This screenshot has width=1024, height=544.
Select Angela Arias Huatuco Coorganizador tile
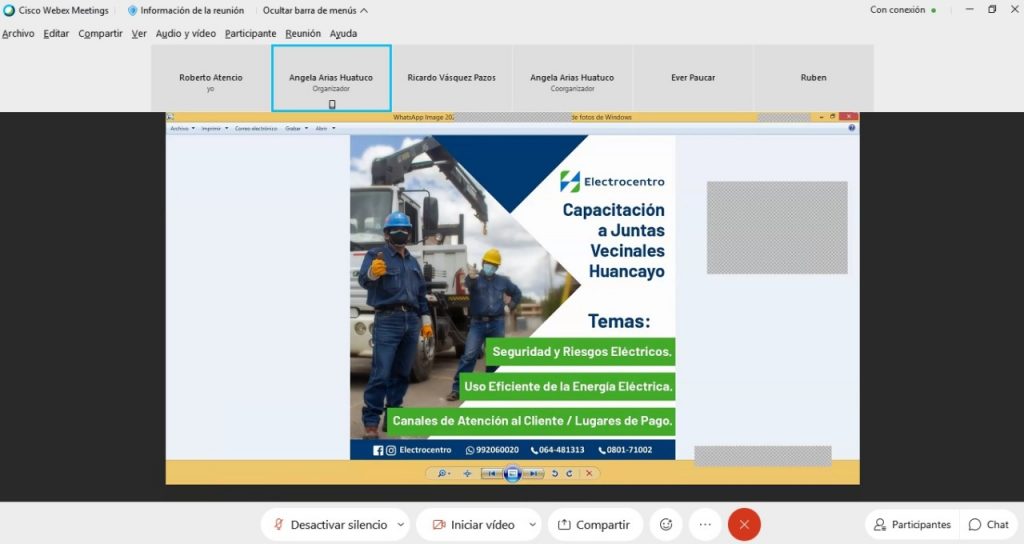click(572, 78)
